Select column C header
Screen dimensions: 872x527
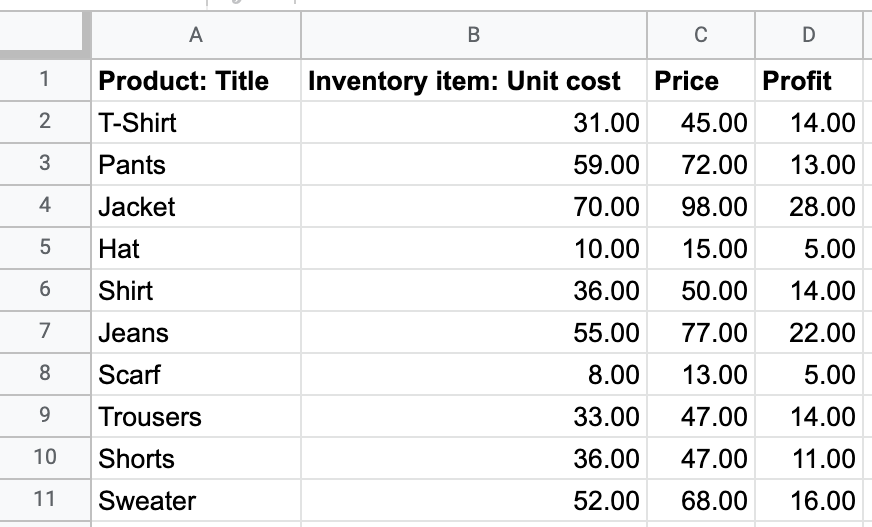701,35
